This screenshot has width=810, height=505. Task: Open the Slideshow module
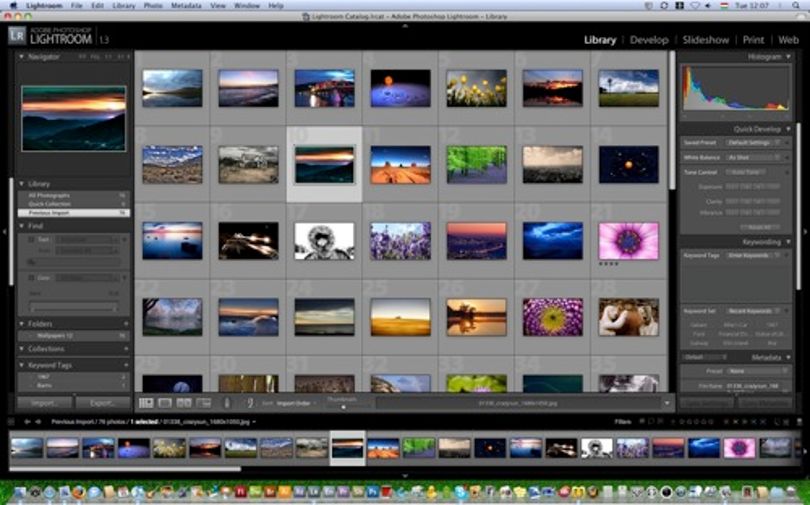coord(706,40)
